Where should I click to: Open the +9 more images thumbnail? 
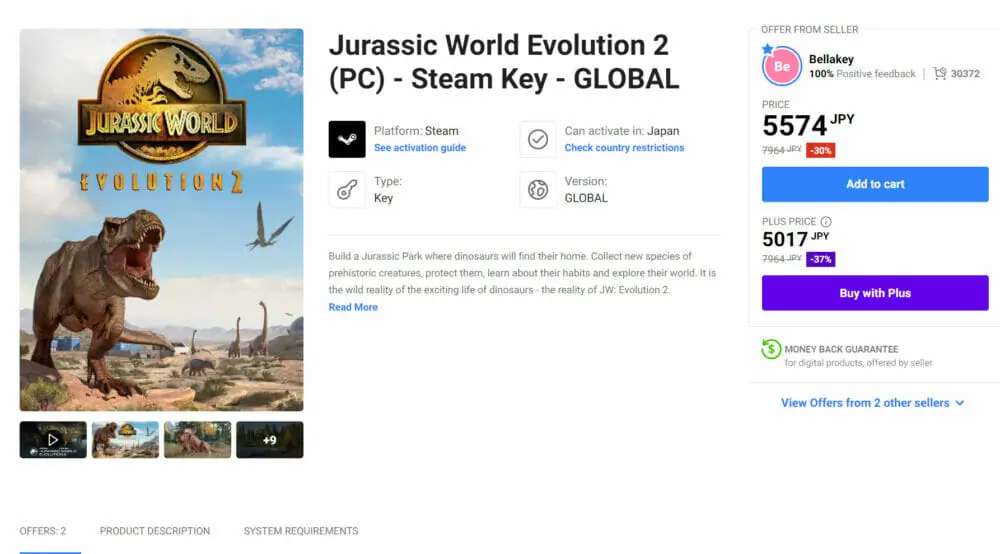pyautogui.click(x=269, y=439)
